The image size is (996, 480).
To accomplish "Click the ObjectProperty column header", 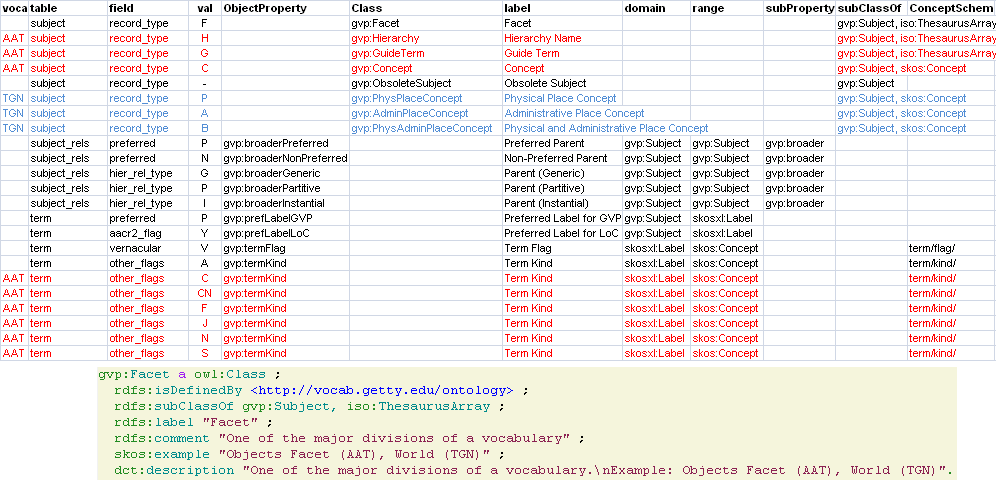I will tap(265, 8).
